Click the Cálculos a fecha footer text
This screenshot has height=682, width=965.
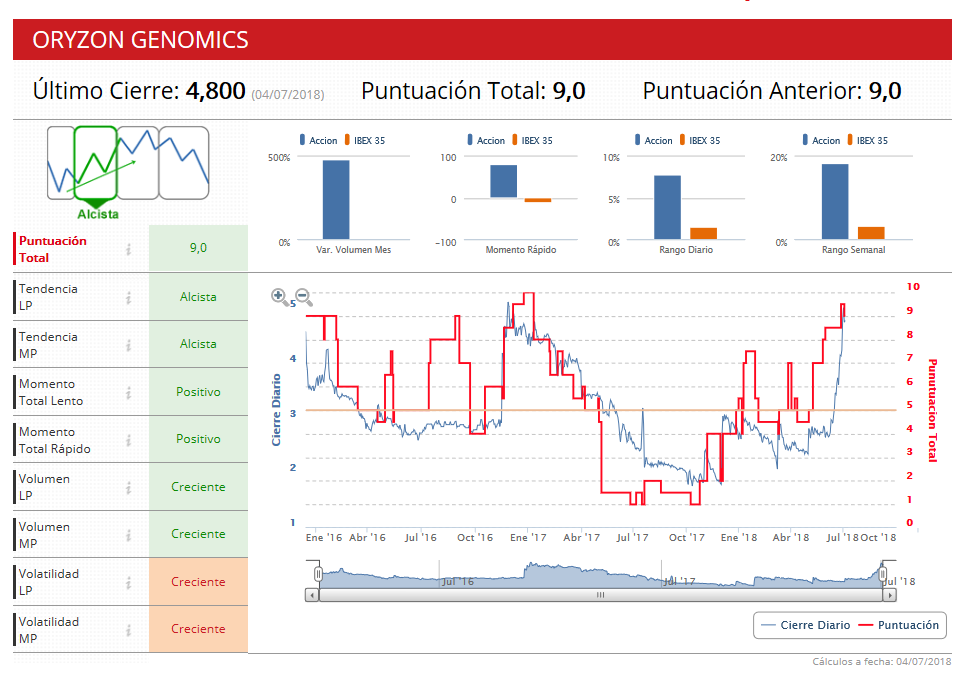pyautogui.click(x=881, y=662)
